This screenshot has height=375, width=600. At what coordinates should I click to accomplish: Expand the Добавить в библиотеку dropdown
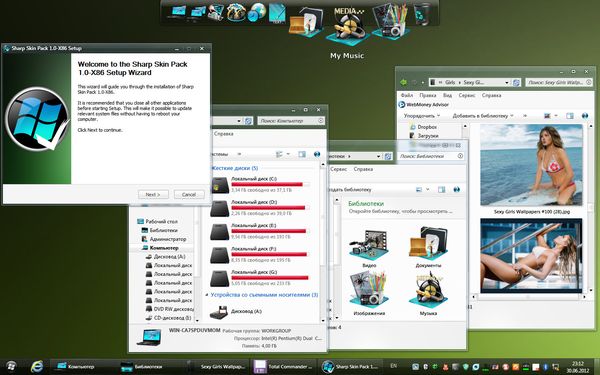click(482, 116)
